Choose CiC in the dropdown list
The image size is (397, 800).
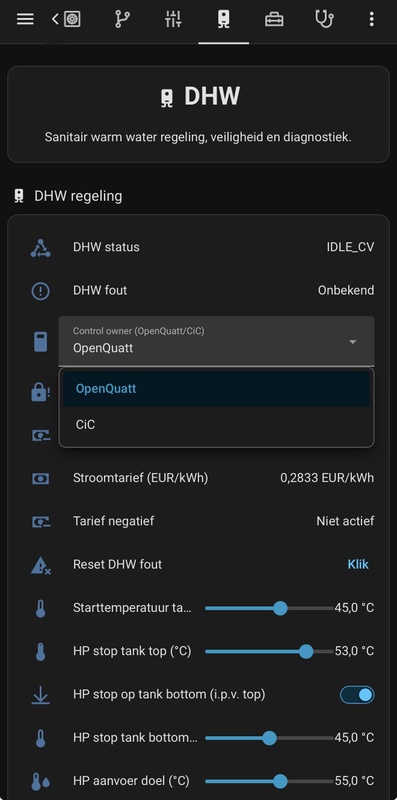pos(216,425)
